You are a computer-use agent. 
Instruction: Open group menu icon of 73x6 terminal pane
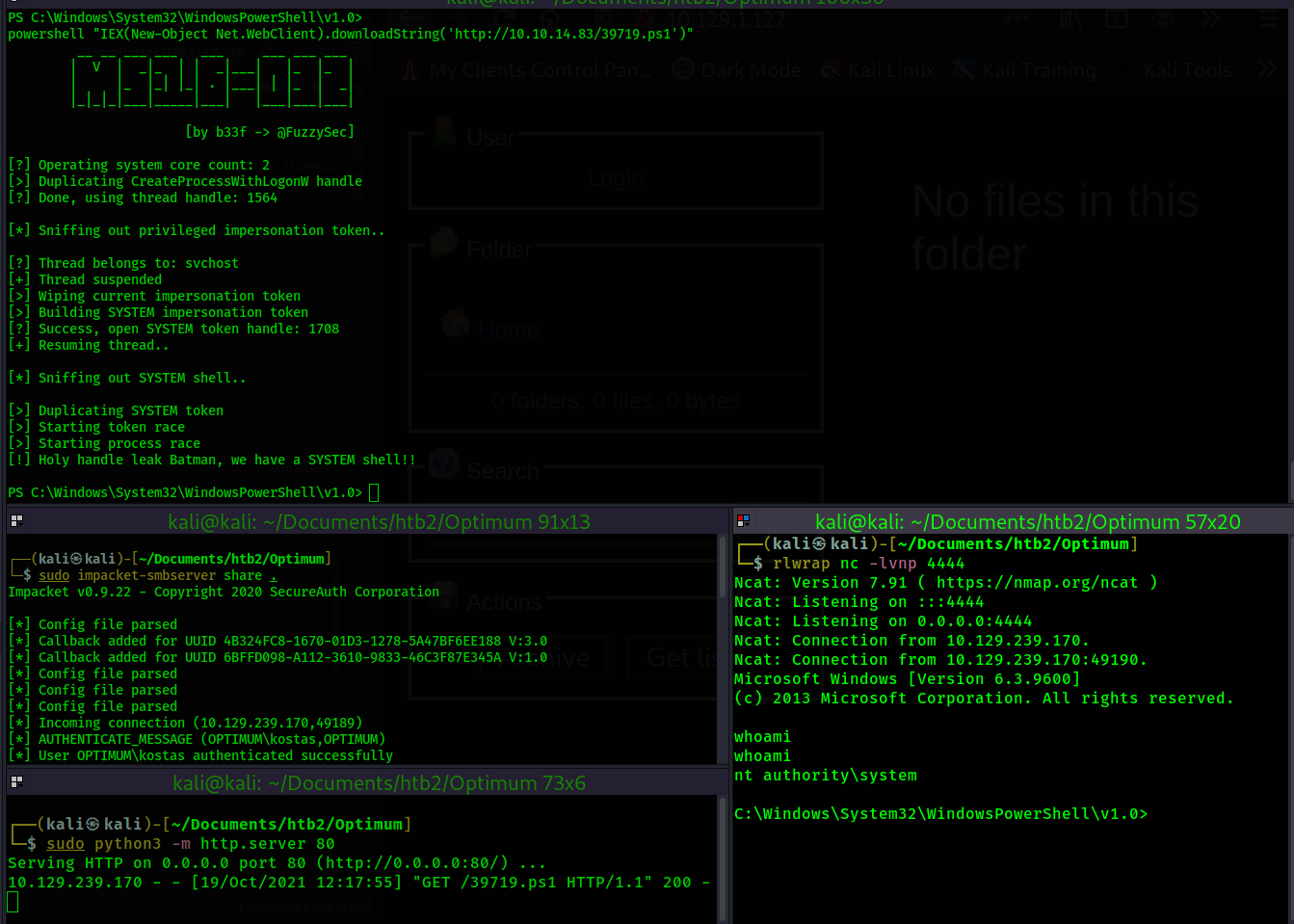click(15, 781)
